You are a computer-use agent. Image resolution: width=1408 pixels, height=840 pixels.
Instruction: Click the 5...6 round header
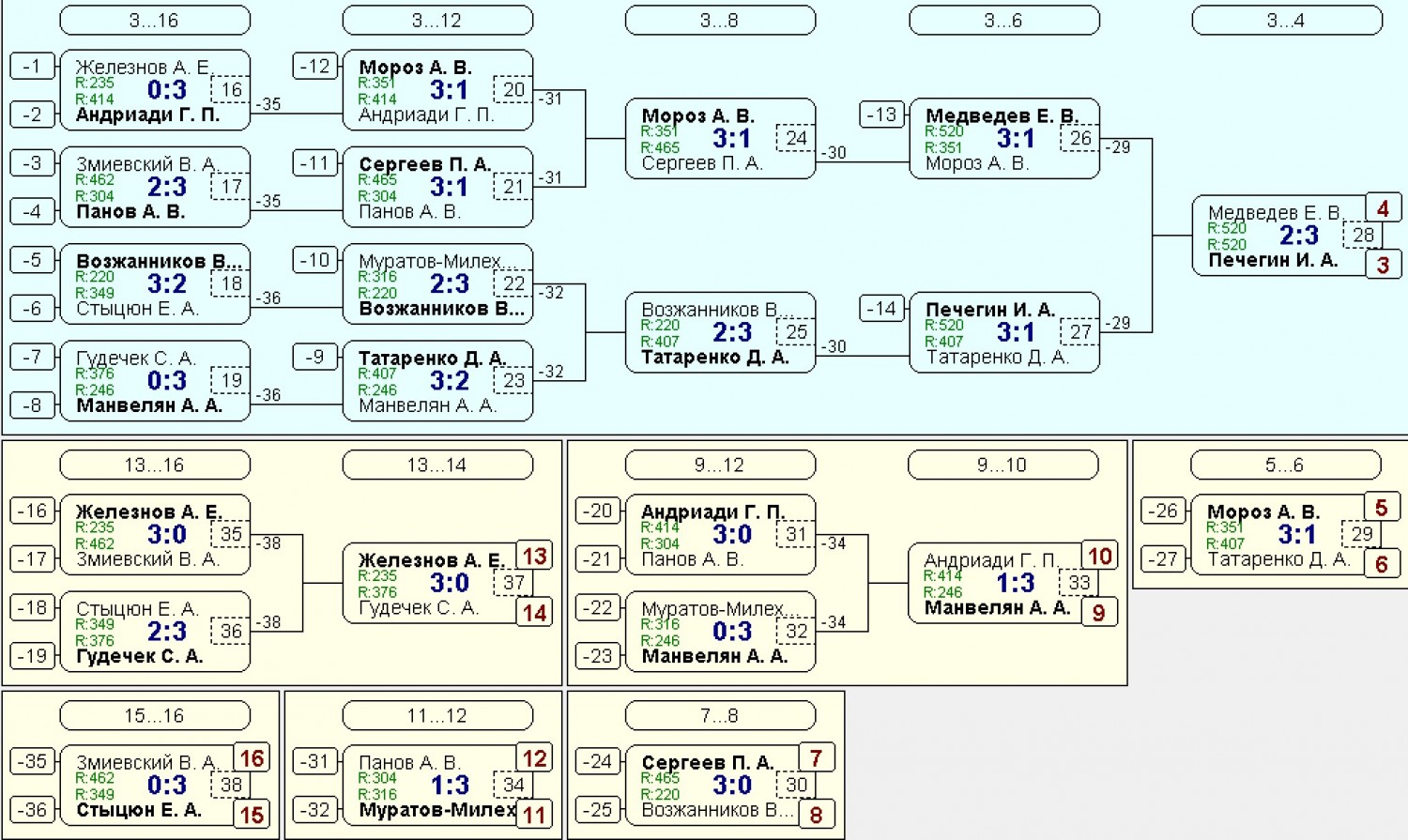click(x=1286, y=465)
